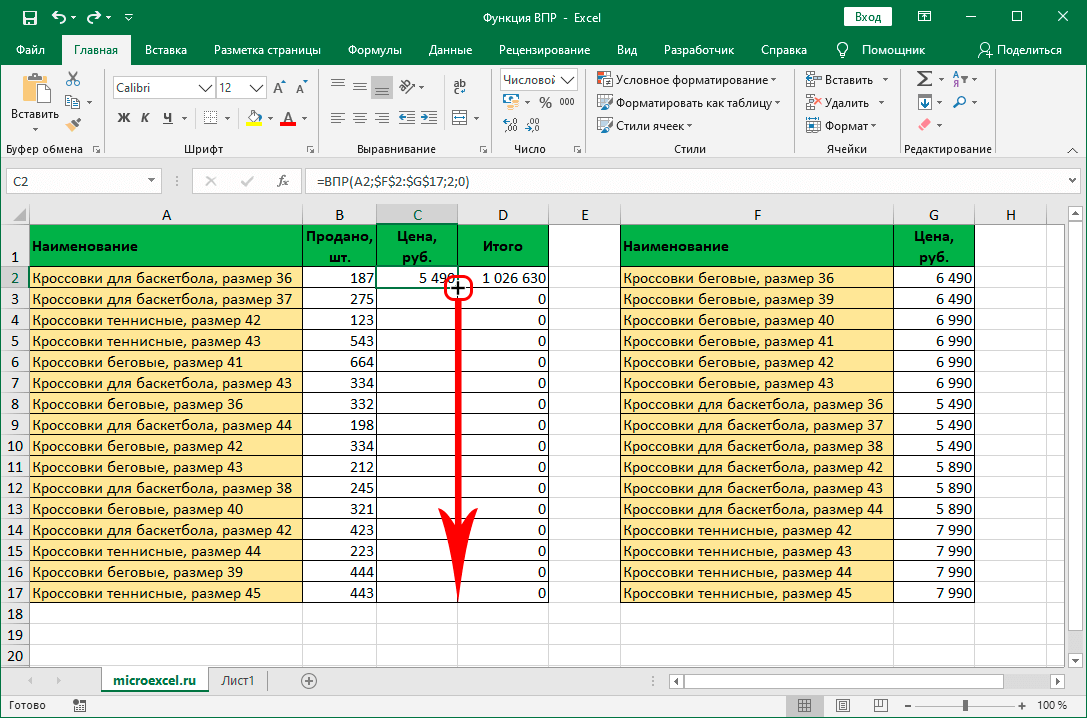Switch to Page Layout view in status bar

(x=843, y=706)
